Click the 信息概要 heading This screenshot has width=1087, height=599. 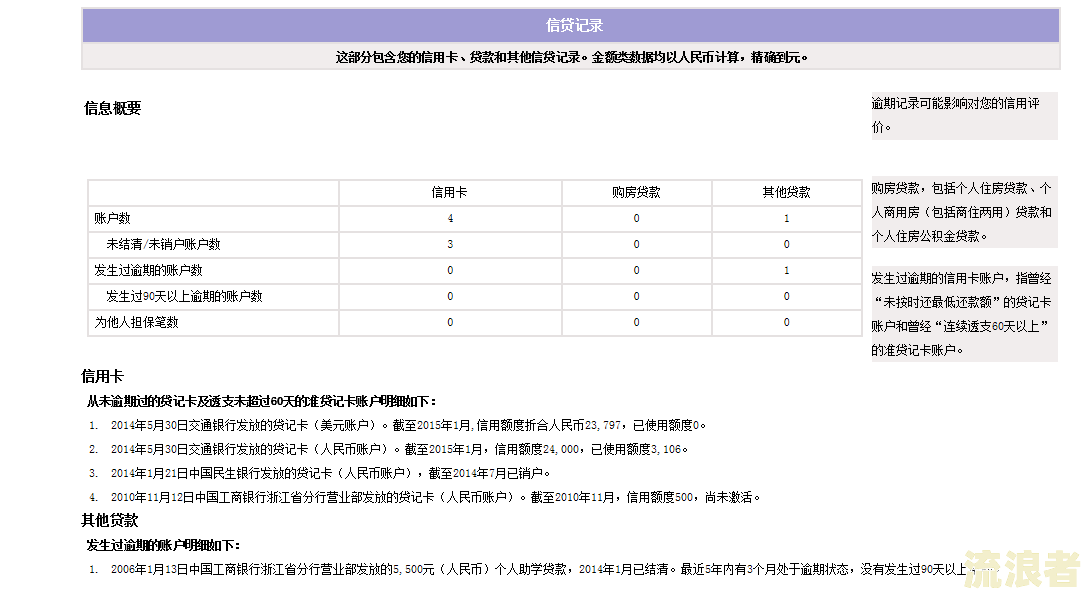coord(112,108)
